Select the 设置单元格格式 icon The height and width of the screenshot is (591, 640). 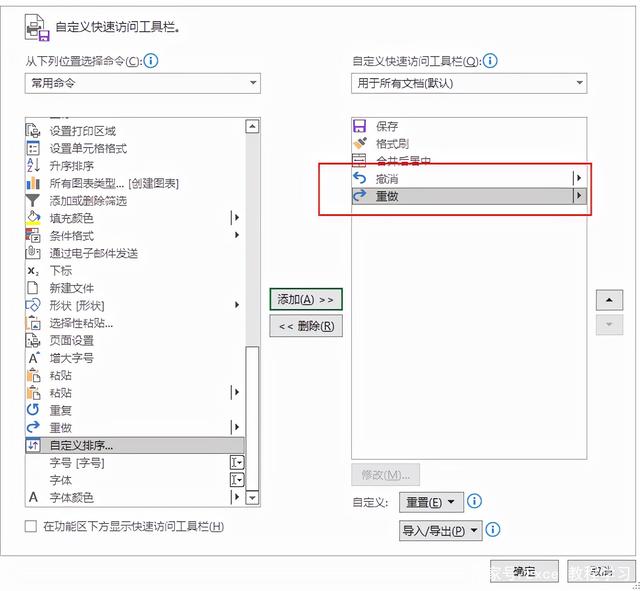[x=33, y=148]
